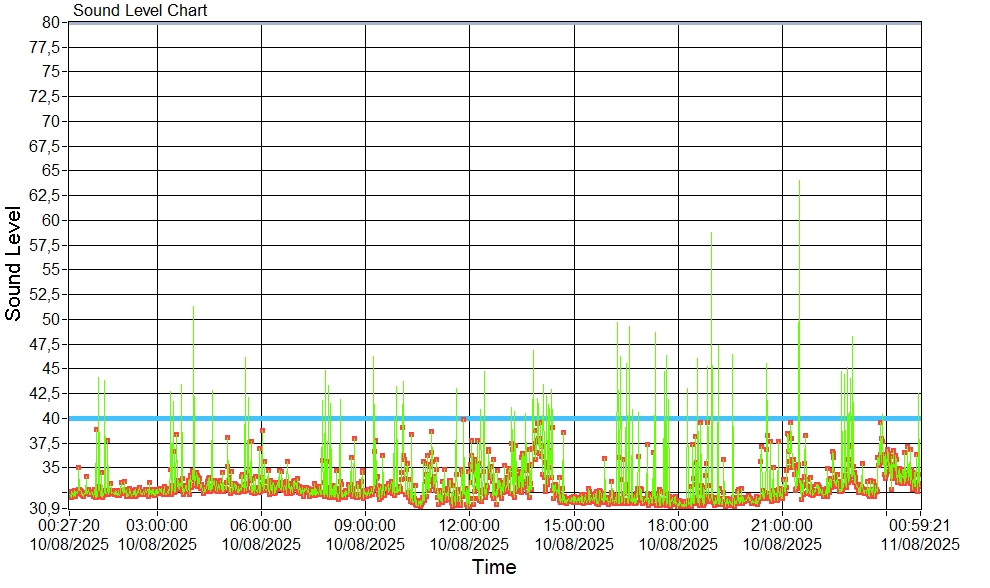Screen dimensions: 990x588
Task: Click the "Sound Level Chart" title text
Action: click(140, 11)
